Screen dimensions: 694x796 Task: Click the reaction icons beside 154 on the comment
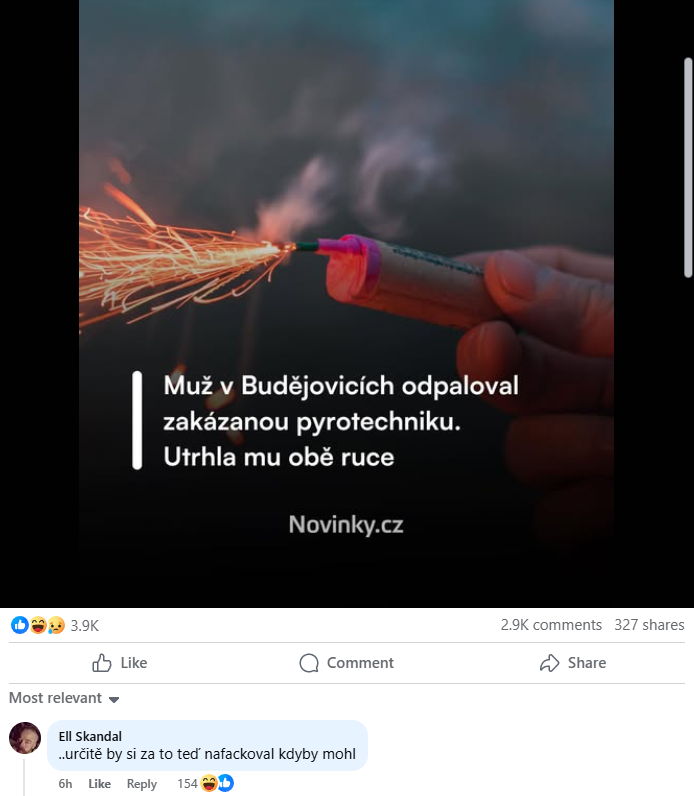(x=217, y=783)
